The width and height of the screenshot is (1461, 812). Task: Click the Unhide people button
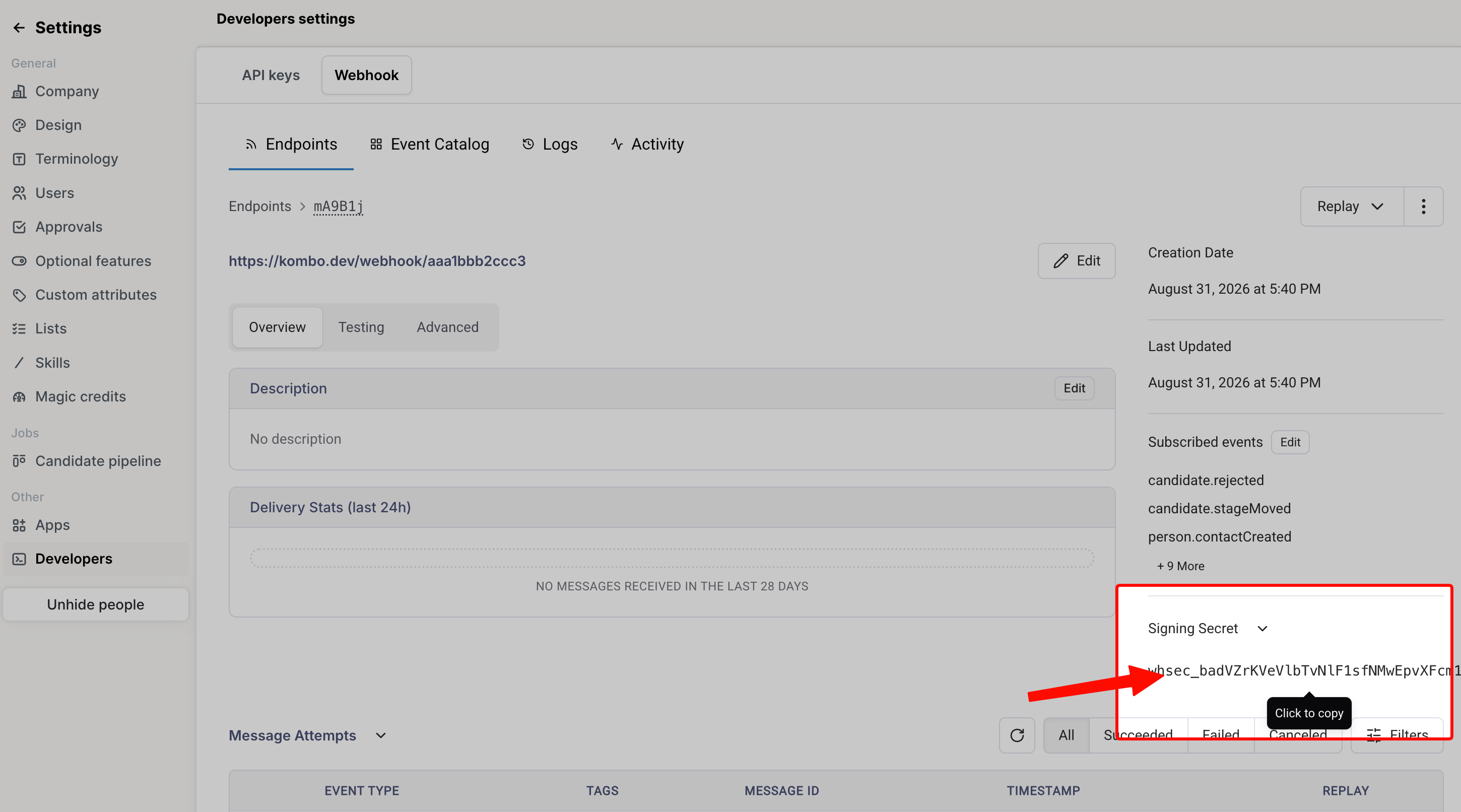coord(95,604)
